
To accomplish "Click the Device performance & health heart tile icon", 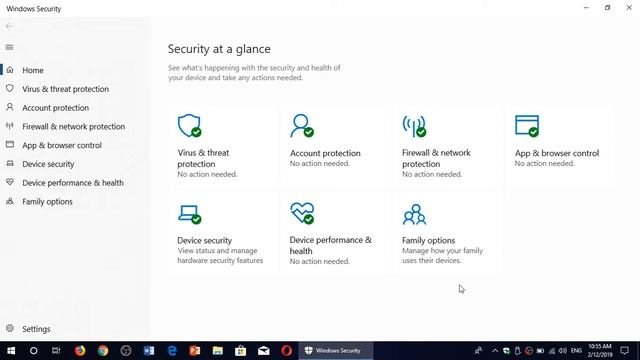I will [302, 213].
